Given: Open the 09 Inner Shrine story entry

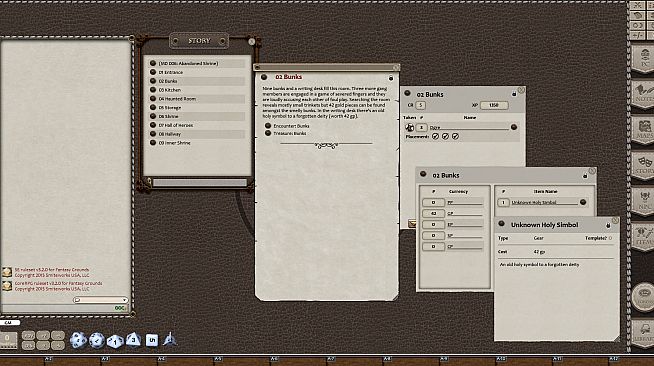Looking at the screenshot, I should pyautogui.click(x=174, y=143).
